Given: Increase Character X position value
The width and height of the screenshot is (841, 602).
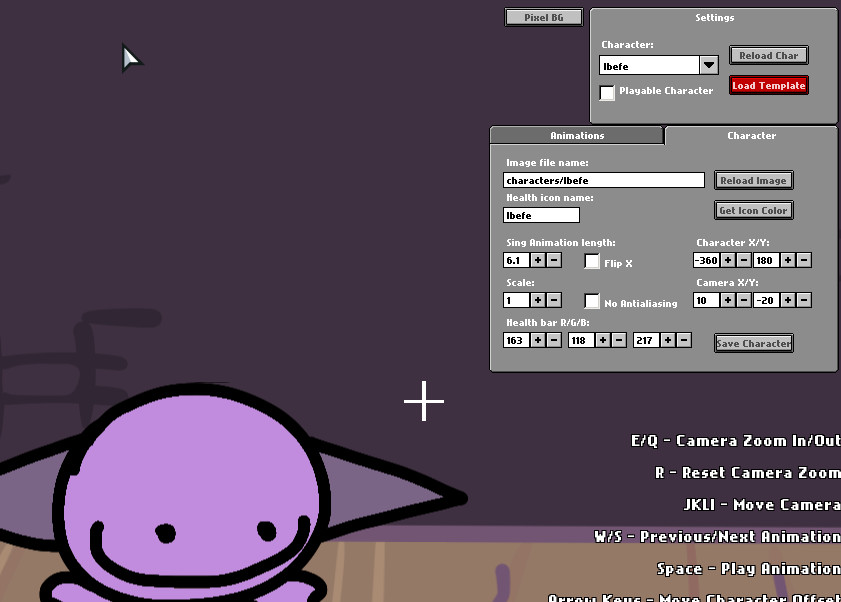Looking at the screenshot, I should (728, 260).
